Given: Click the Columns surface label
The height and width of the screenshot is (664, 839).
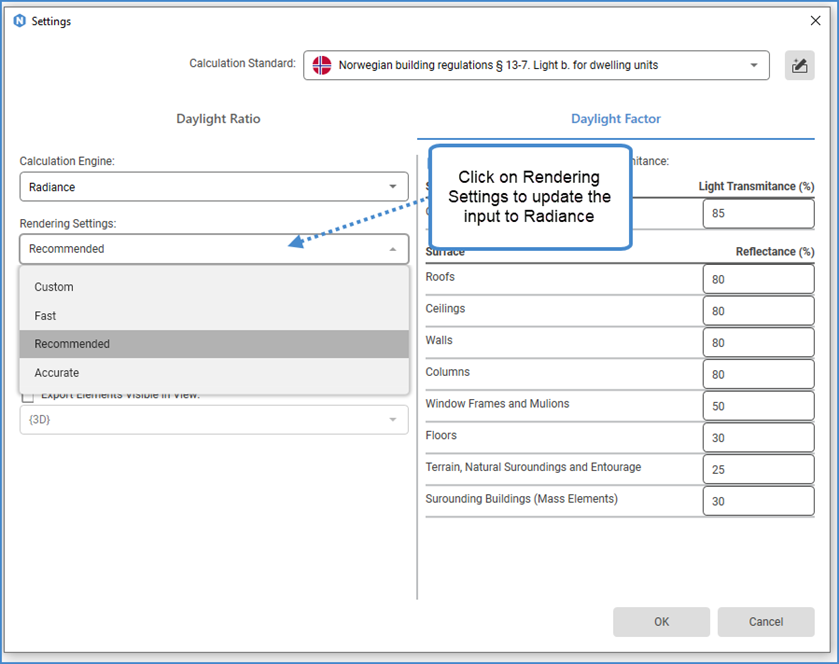Looking at the screenshot, I should click(x=447, y=372).
